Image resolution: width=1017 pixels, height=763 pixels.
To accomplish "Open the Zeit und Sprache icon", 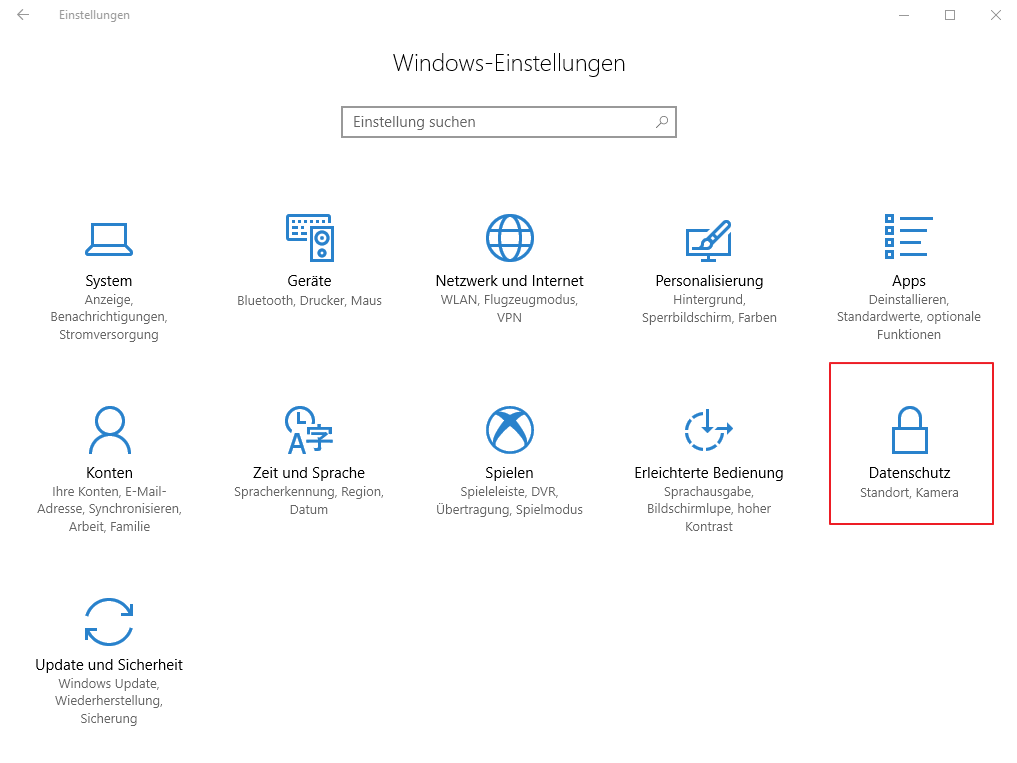I will [309, 430].
